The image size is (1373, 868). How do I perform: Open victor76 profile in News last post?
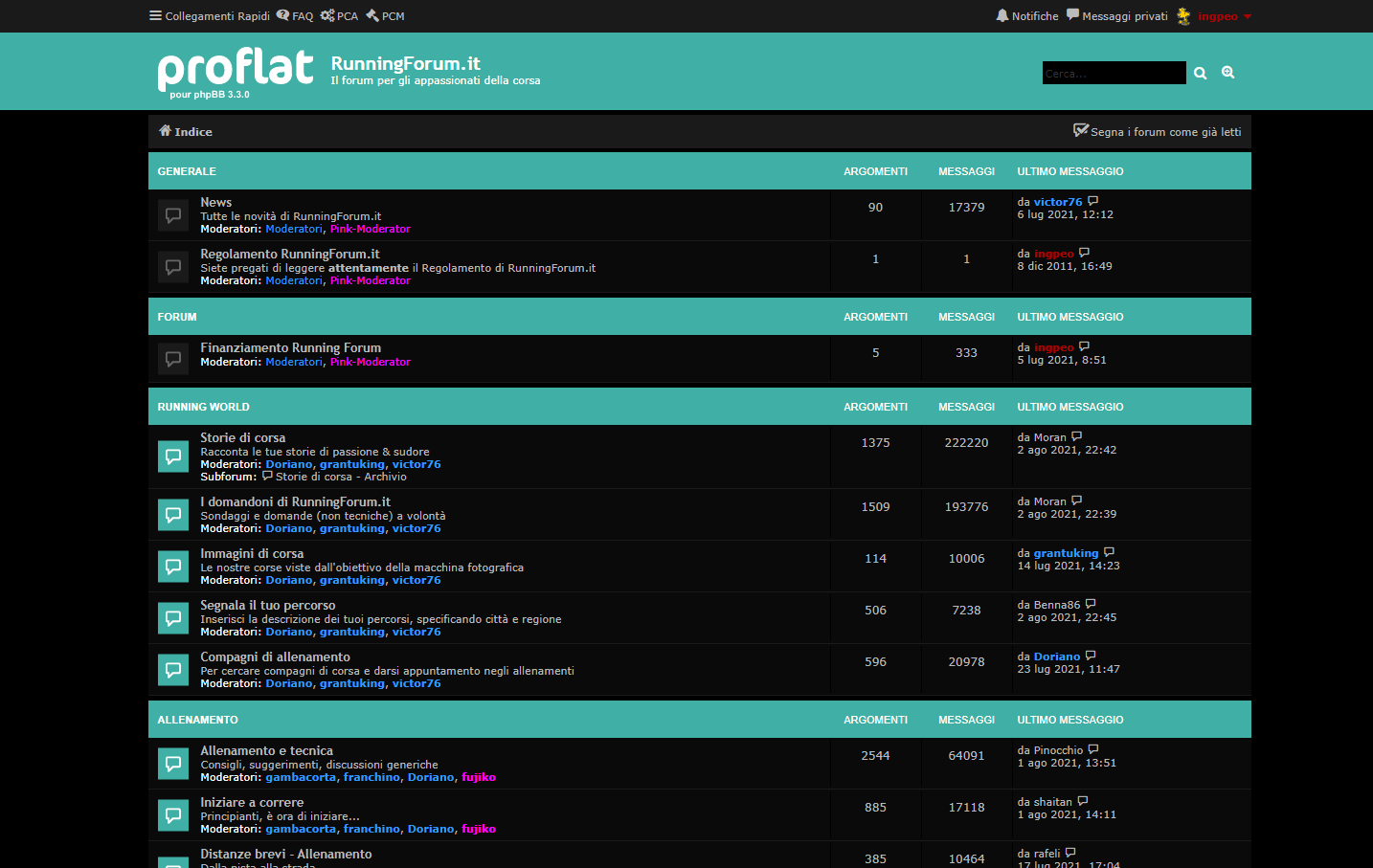click(1058, 202)
